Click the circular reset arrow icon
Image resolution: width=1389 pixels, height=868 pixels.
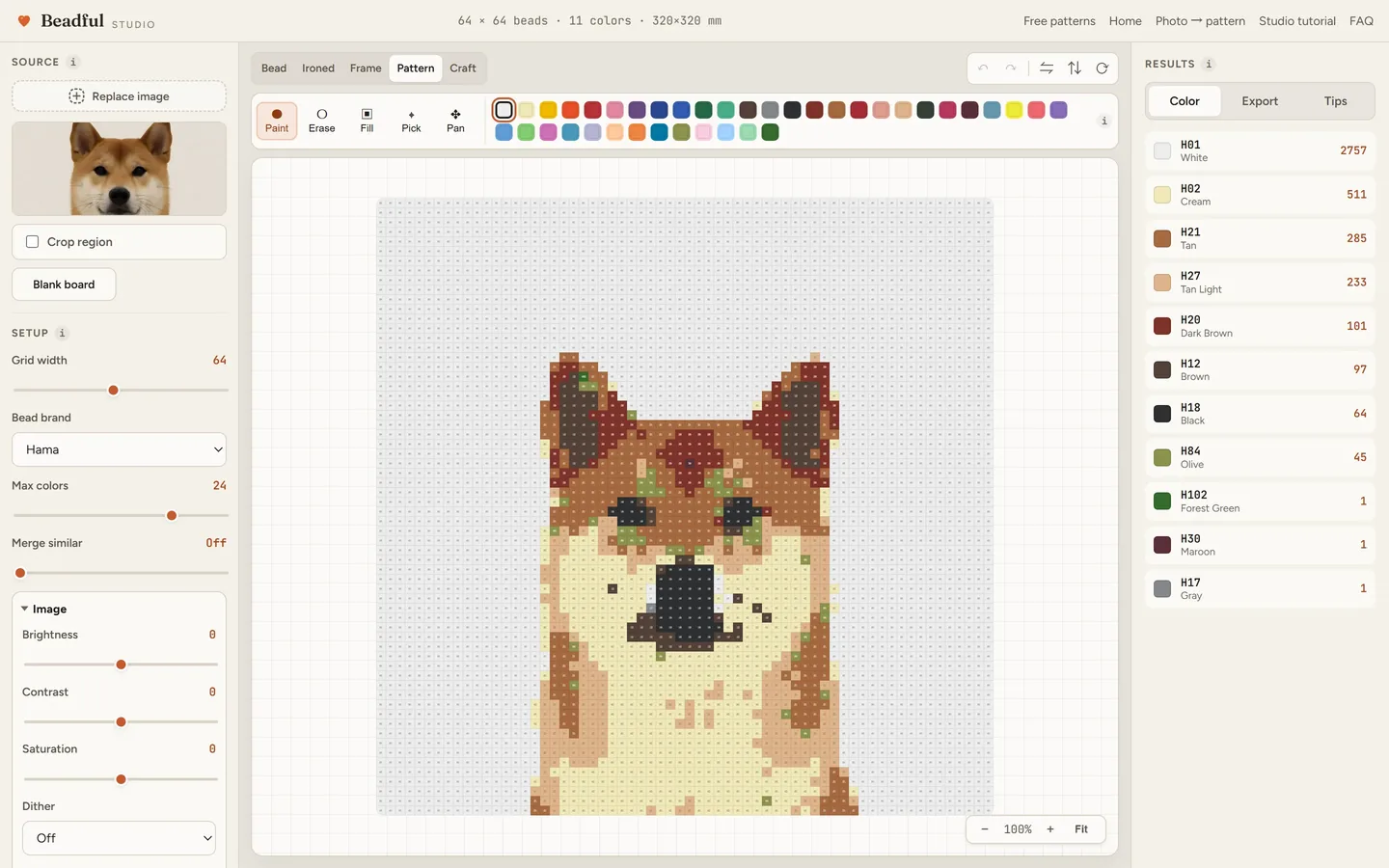click(x=1102, y=68)
